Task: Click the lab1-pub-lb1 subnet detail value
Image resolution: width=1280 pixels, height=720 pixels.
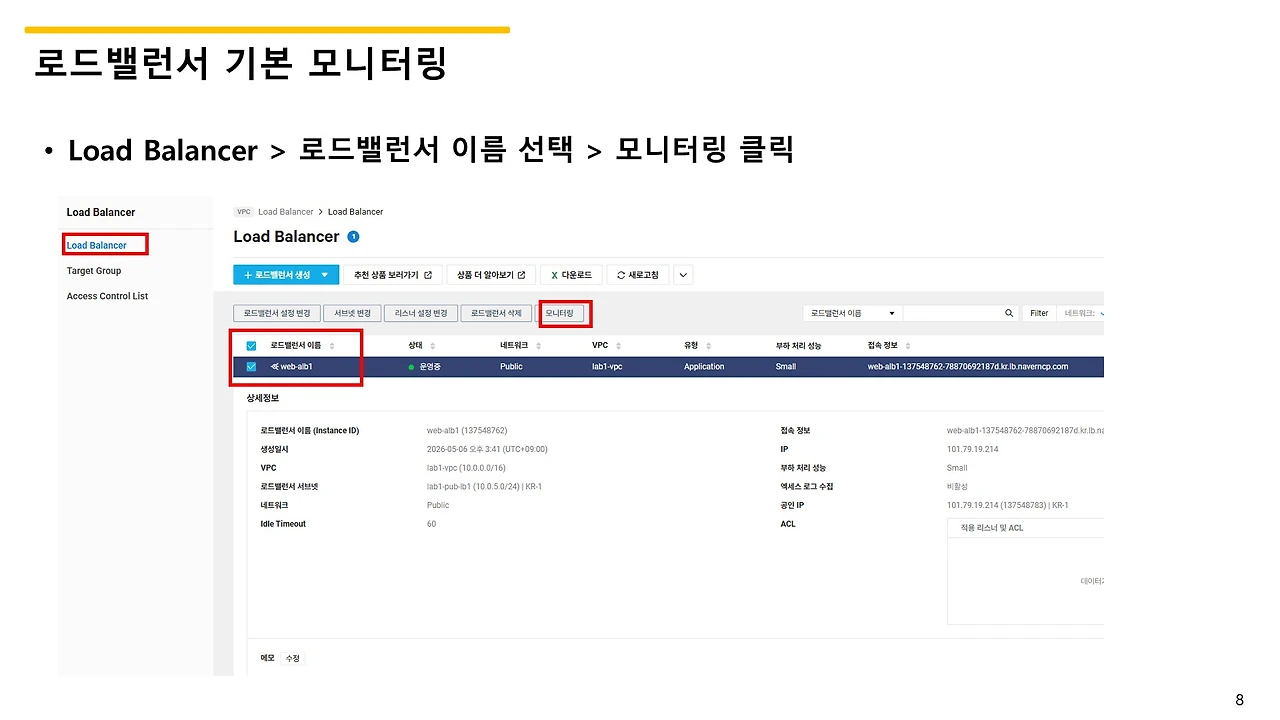Action: point(484,487)
